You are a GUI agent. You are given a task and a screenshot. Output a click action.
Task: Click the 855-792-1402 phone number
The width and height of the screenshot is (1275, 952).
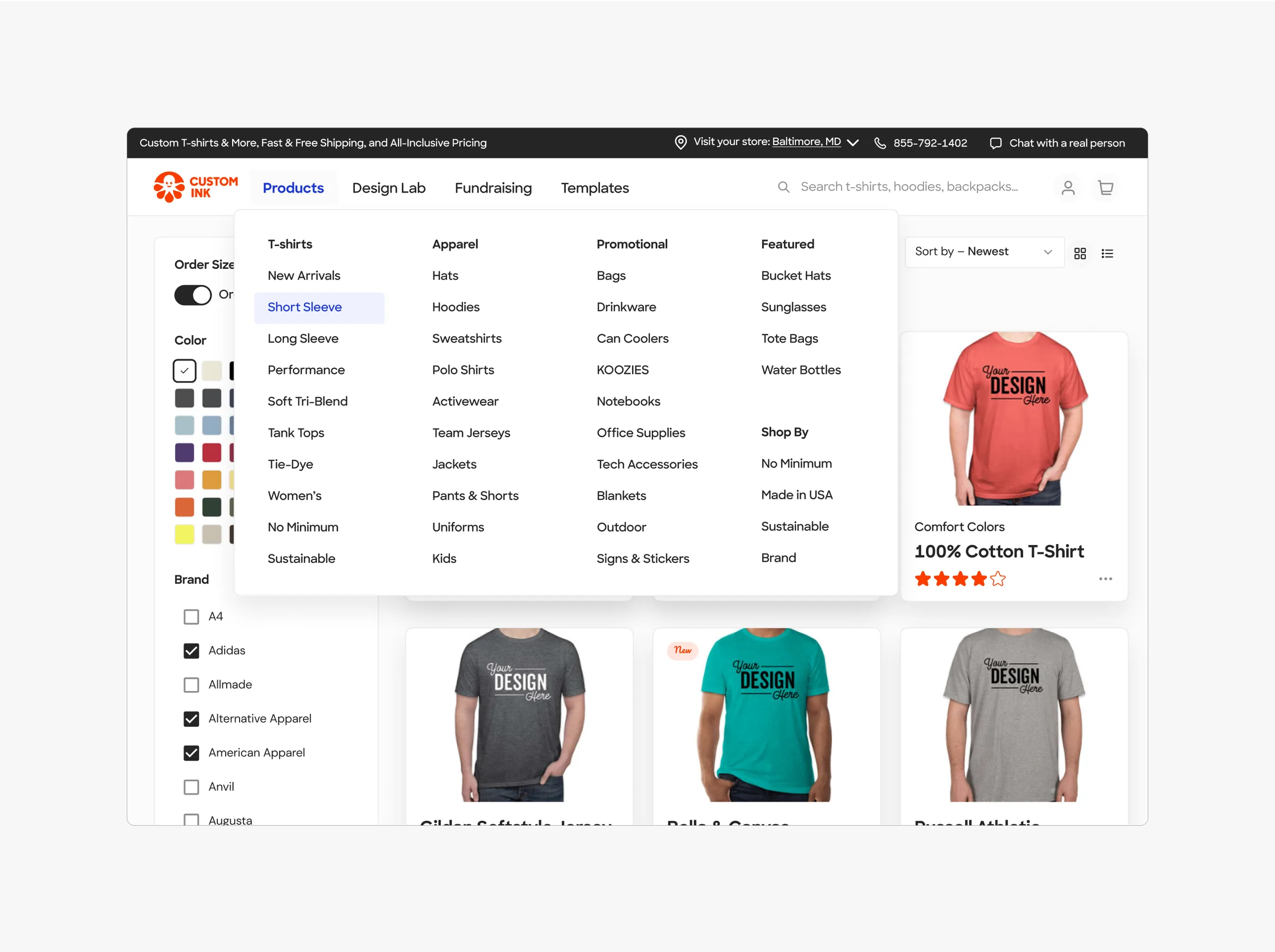pos(930,143)
